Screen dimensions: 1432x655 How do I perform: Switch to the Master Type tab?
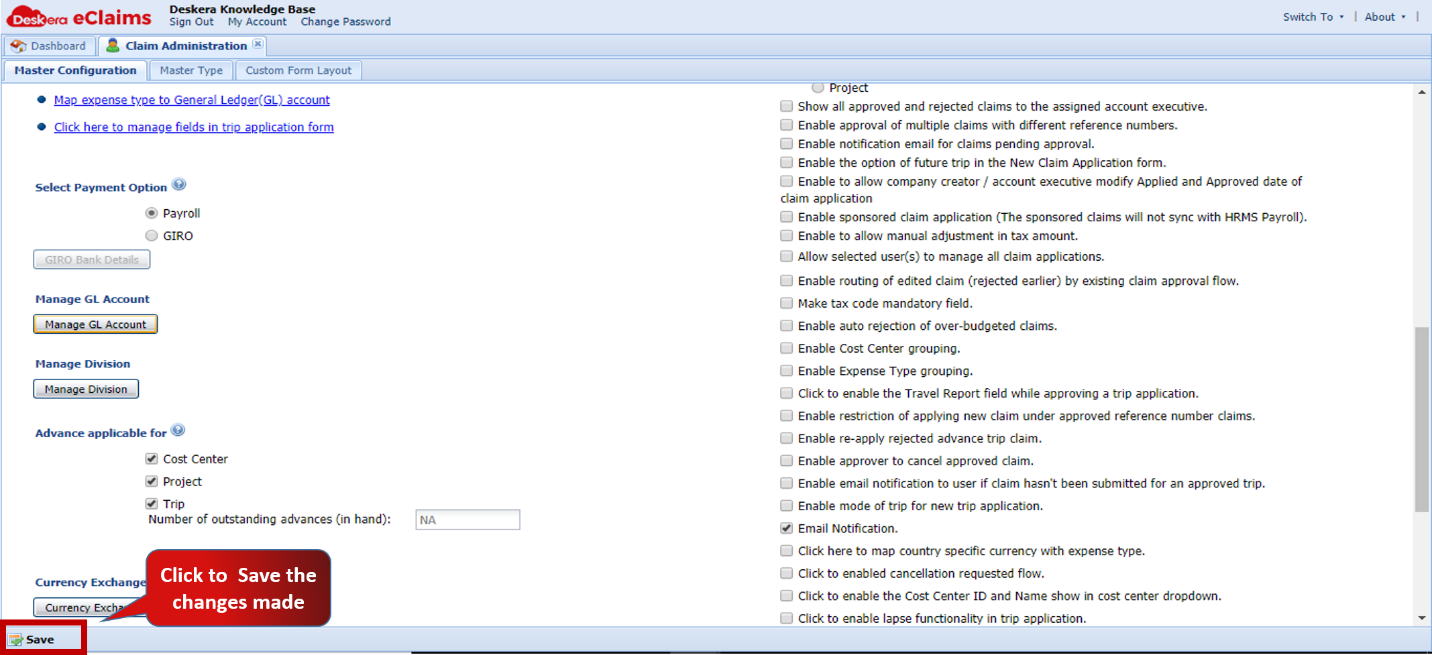coord(191,70)
